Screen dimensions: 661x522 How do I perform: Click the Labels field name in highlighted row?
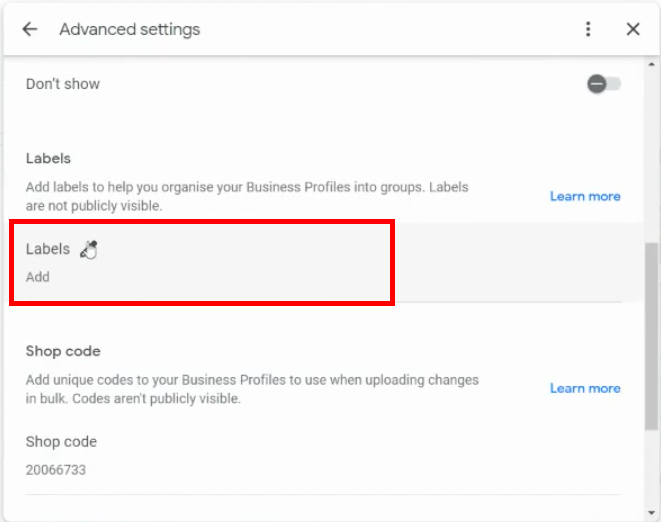(x=48, y=249)
